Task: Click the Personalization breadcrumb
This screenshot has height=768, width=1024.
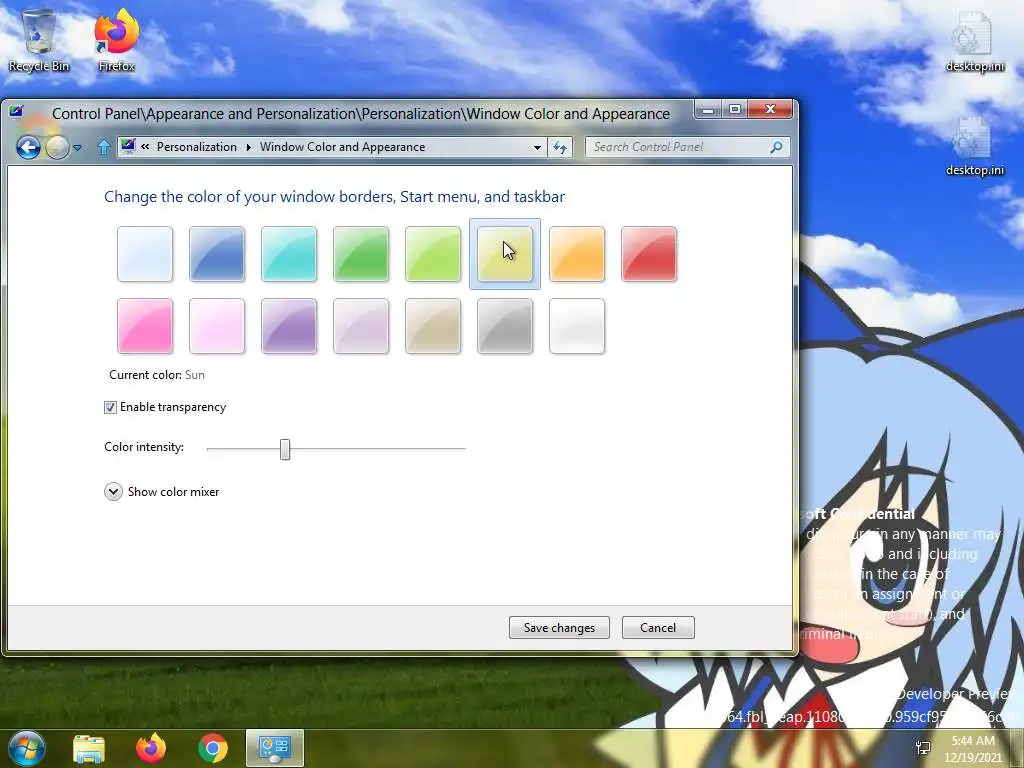Action: (197, 147)
